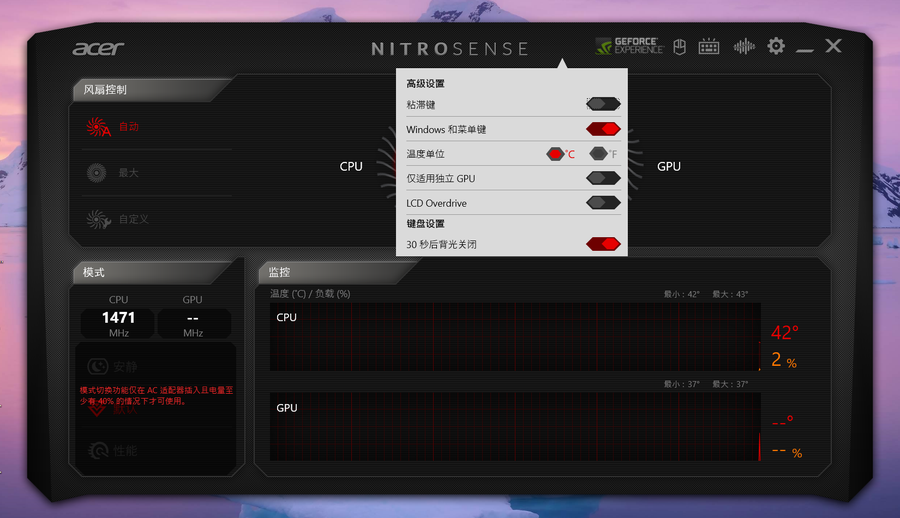The width and height of the screenshot is (900, 518).
Task: Enable LCD Overdrive switch
Action: [x=603, y=203]
